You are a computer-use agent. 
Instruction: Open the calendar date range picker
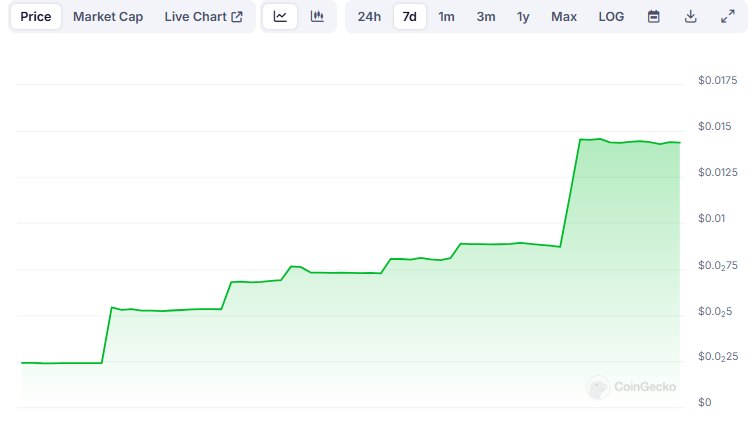pyautogui.click(x=653, y=17)
